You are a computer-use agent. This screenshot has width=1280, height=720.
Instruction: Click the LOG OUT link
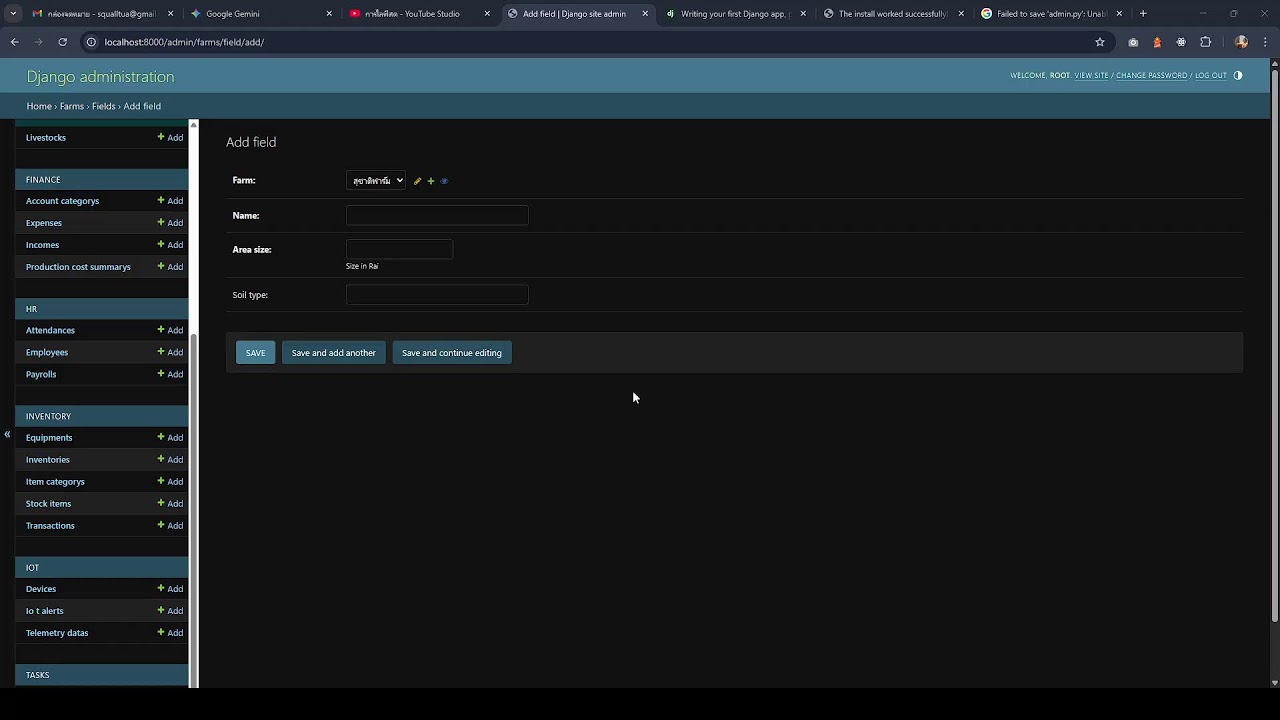(x=1210, y=75)
